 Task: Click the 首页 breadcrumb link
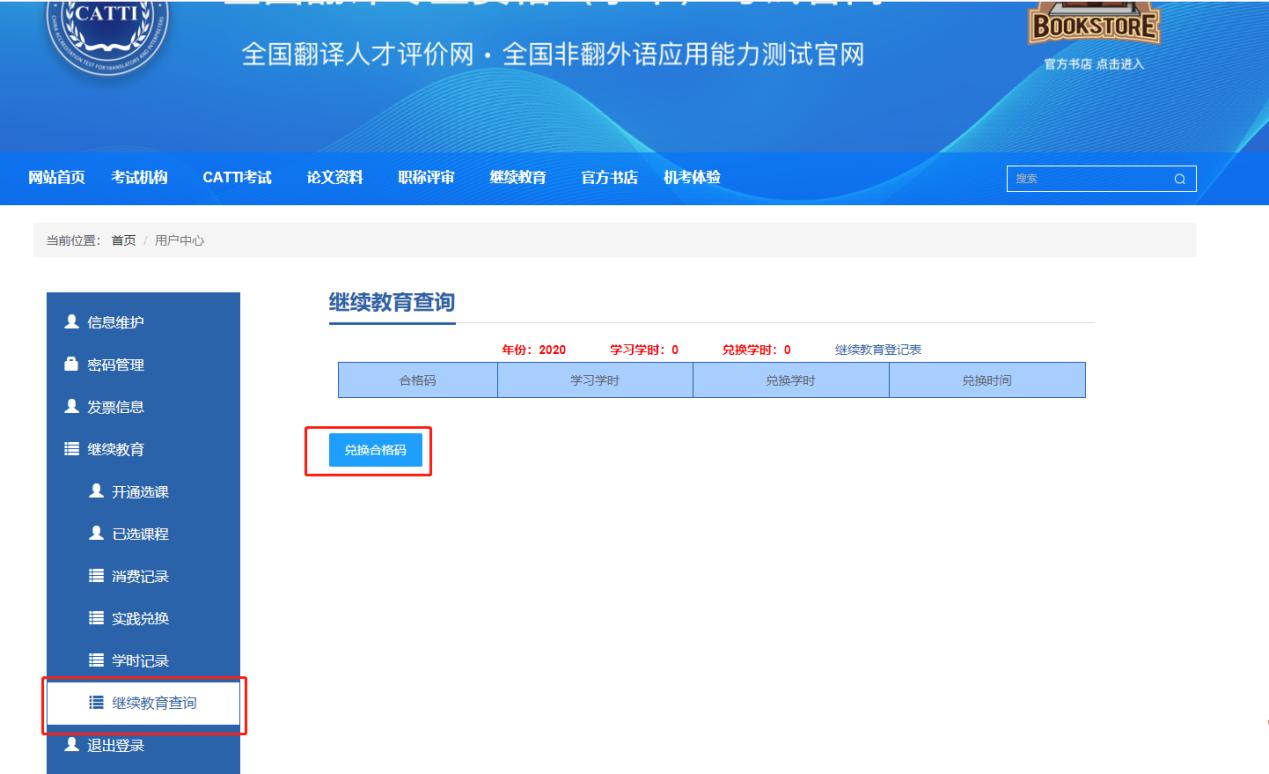coord(123,241)
